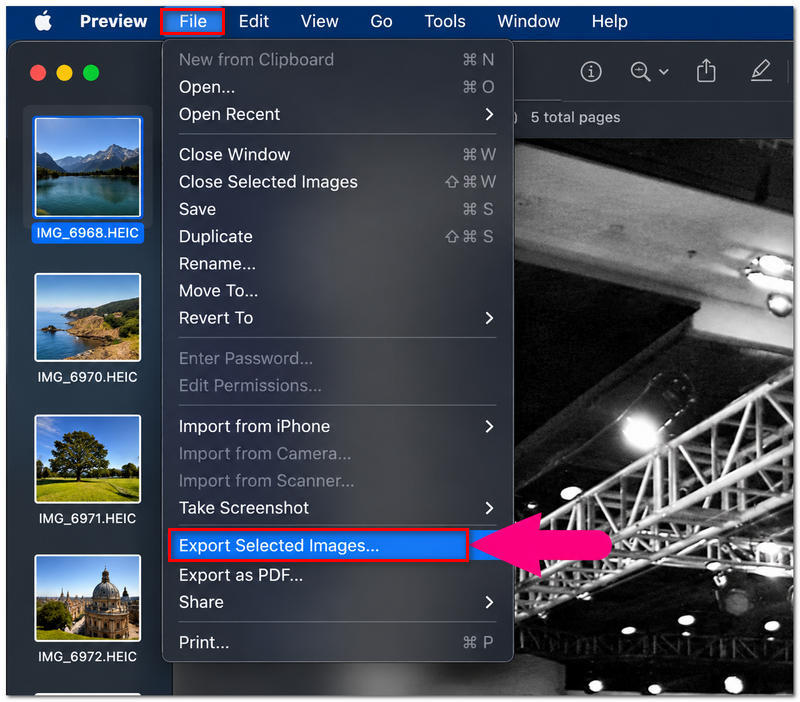Open the Help menu

pyautogui.click(x=610, y=21)
